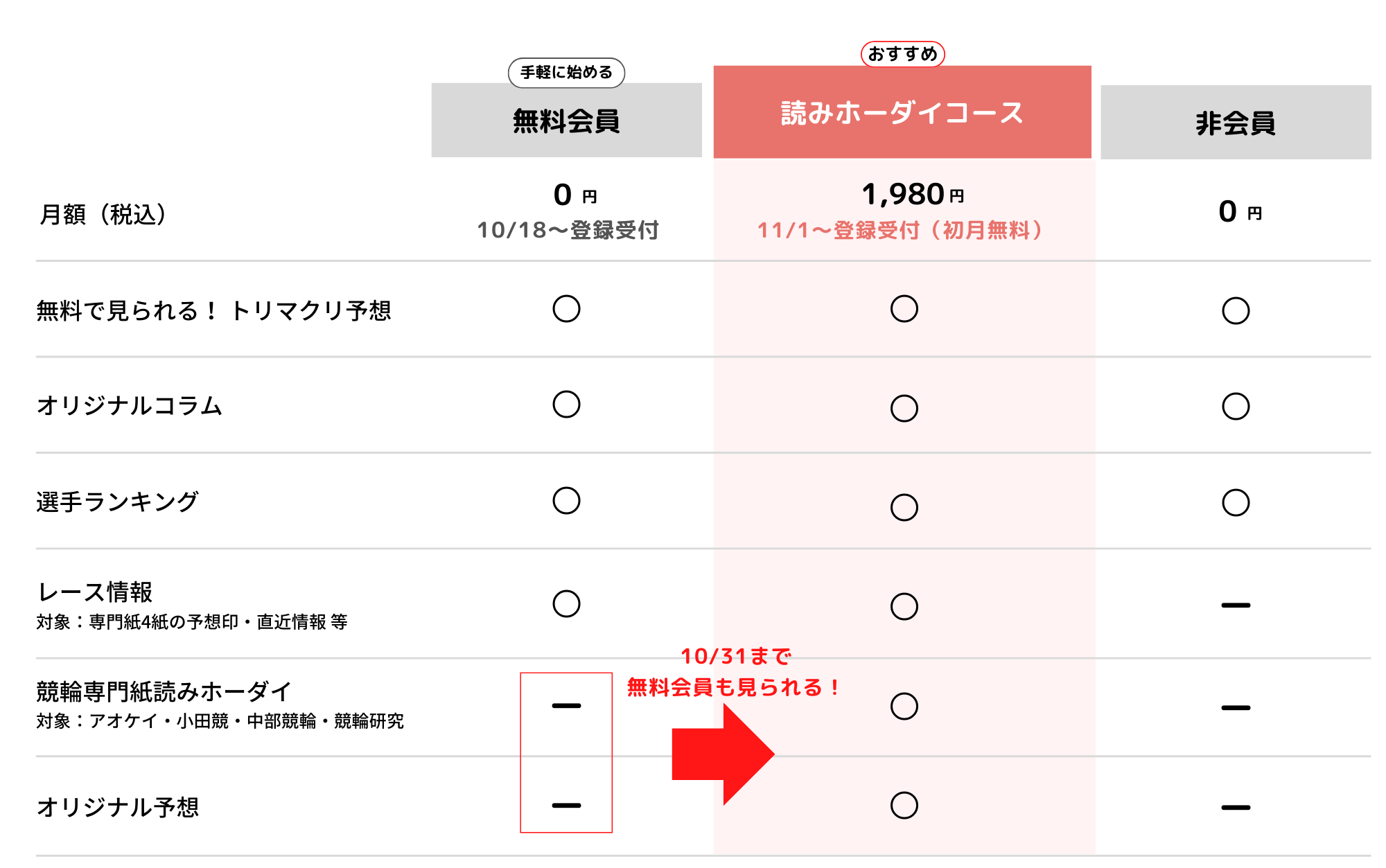Click the 無料会員も見られる！ red note

click(733, 687)
